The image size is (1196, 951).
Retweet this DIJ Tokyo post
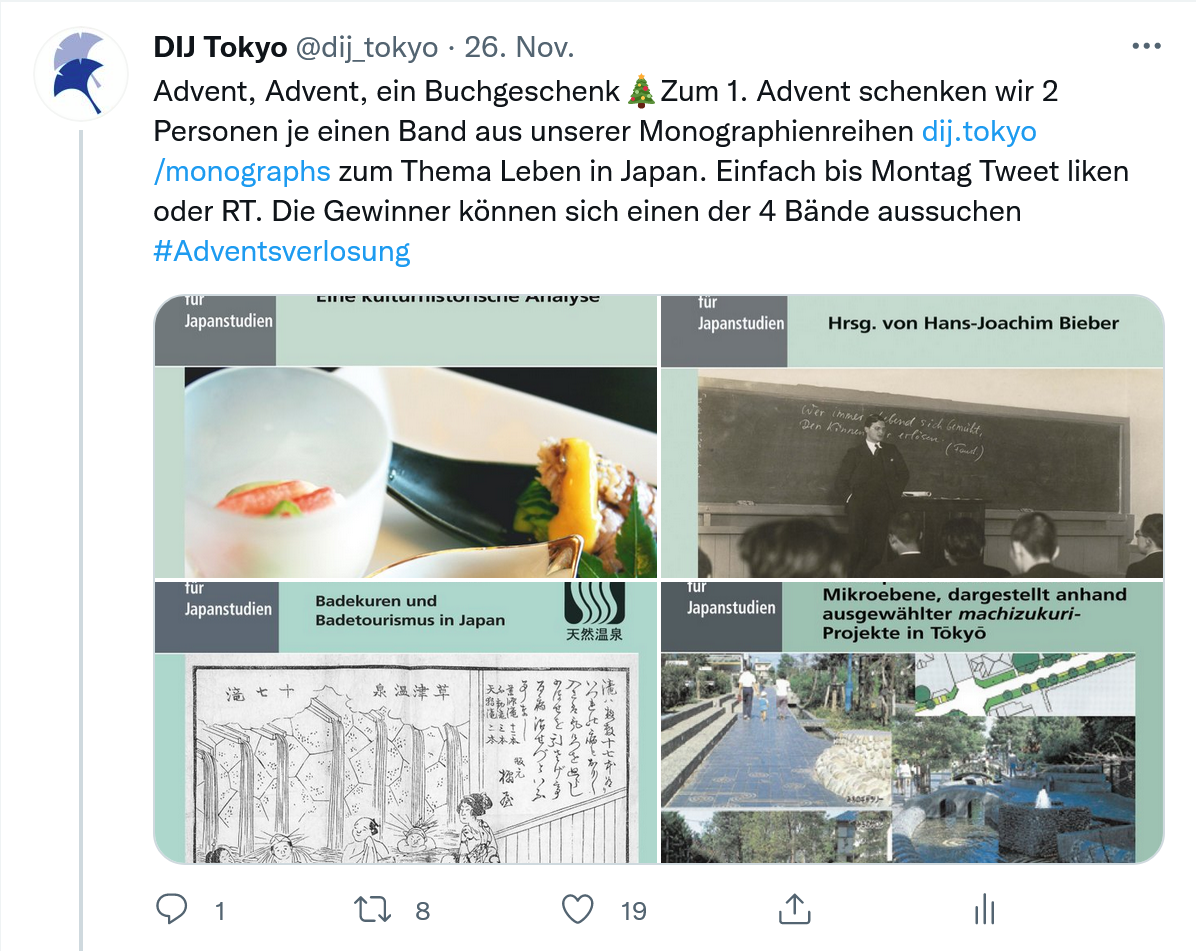tap(372, 909)
